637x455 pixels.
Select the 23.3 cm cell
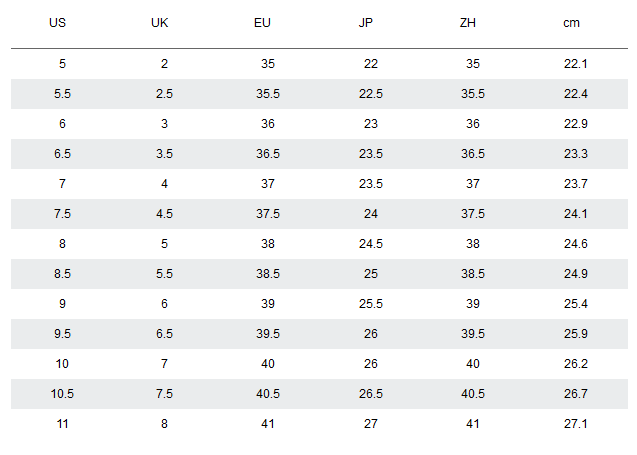click(x=576, y=154)
